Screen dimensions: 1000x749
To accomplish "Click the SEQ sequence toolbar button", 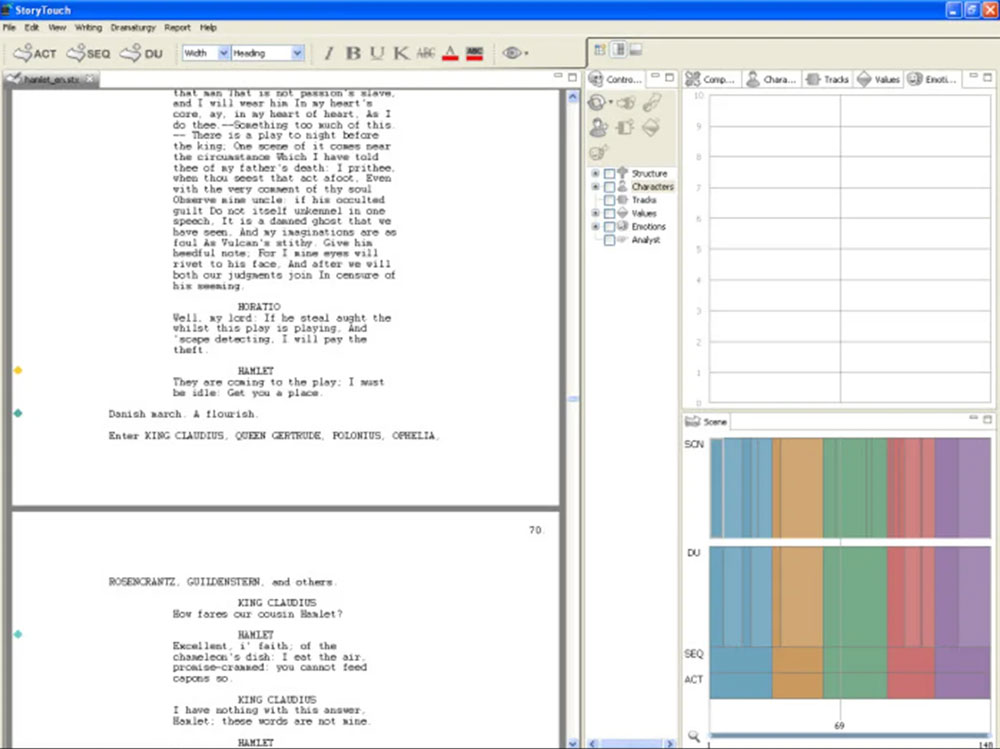I will pyautogui.click(x=89, y=53).
